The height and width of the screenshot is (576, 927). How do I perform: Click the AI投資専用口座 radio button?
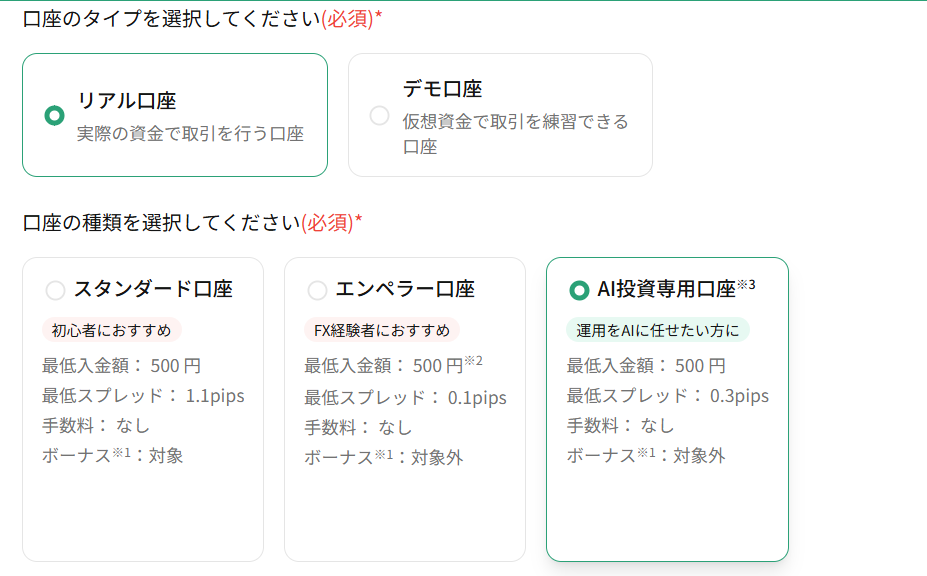point(579,290)
